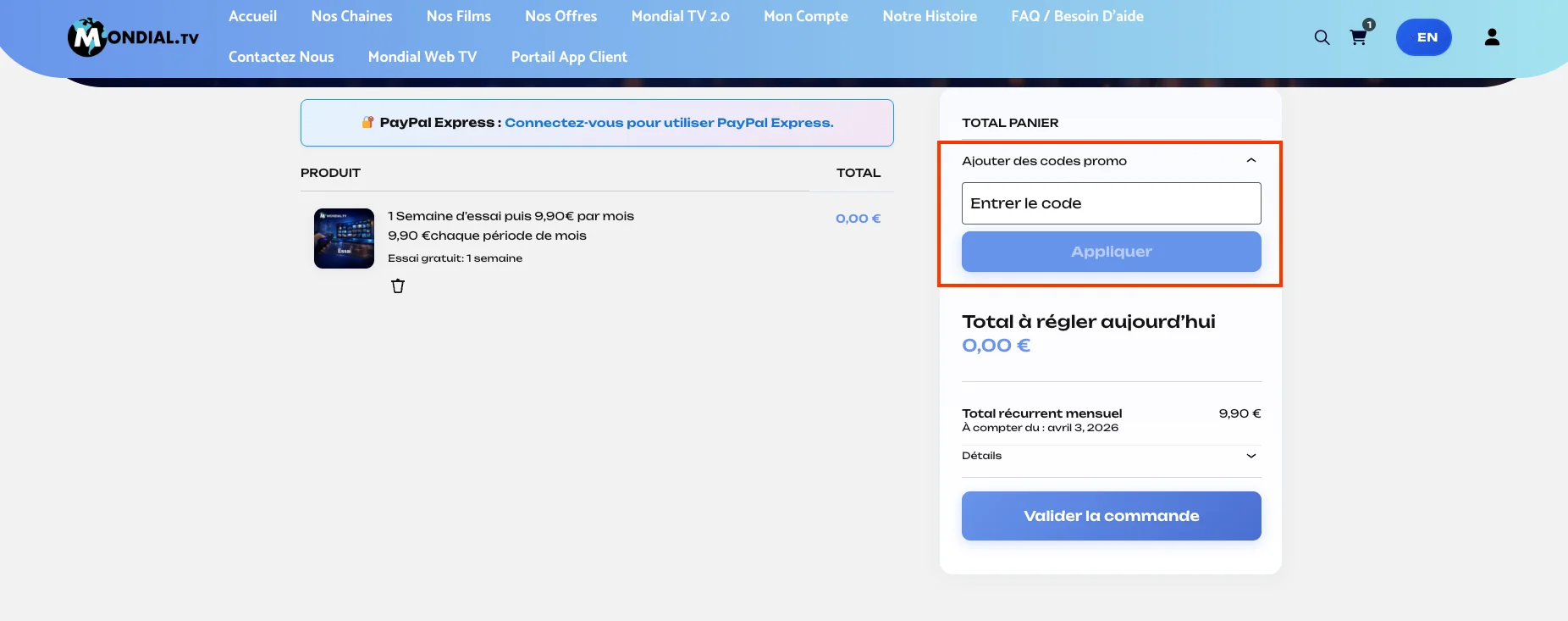Open Mondial Web TV menu item
This screenshot has width=1568, height=621.
click(422, 57)
